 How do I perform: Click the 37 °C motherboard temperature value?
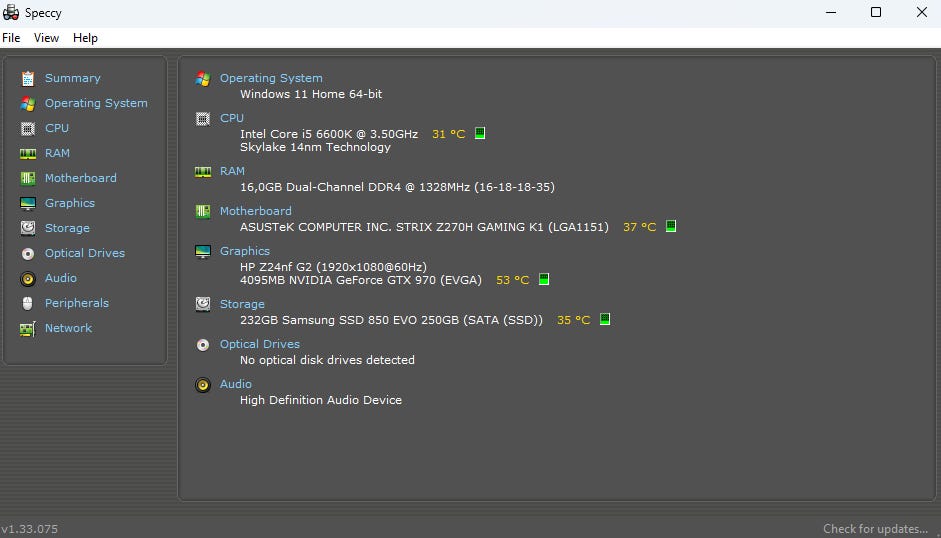(640, 227)
